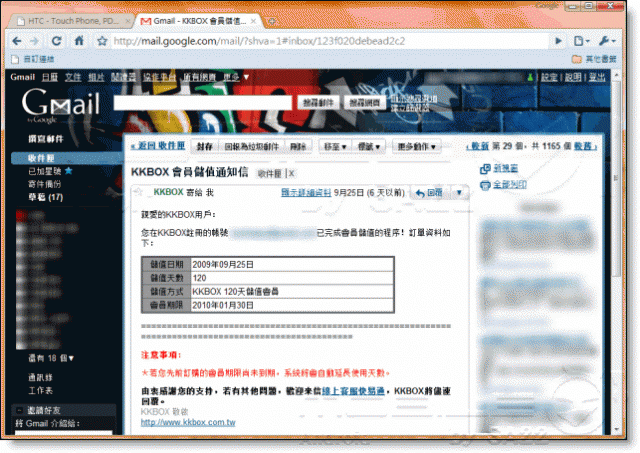
Task: Open the 標籤 labels dropdown
Action: pyautogui.click(x=369, y=147)
